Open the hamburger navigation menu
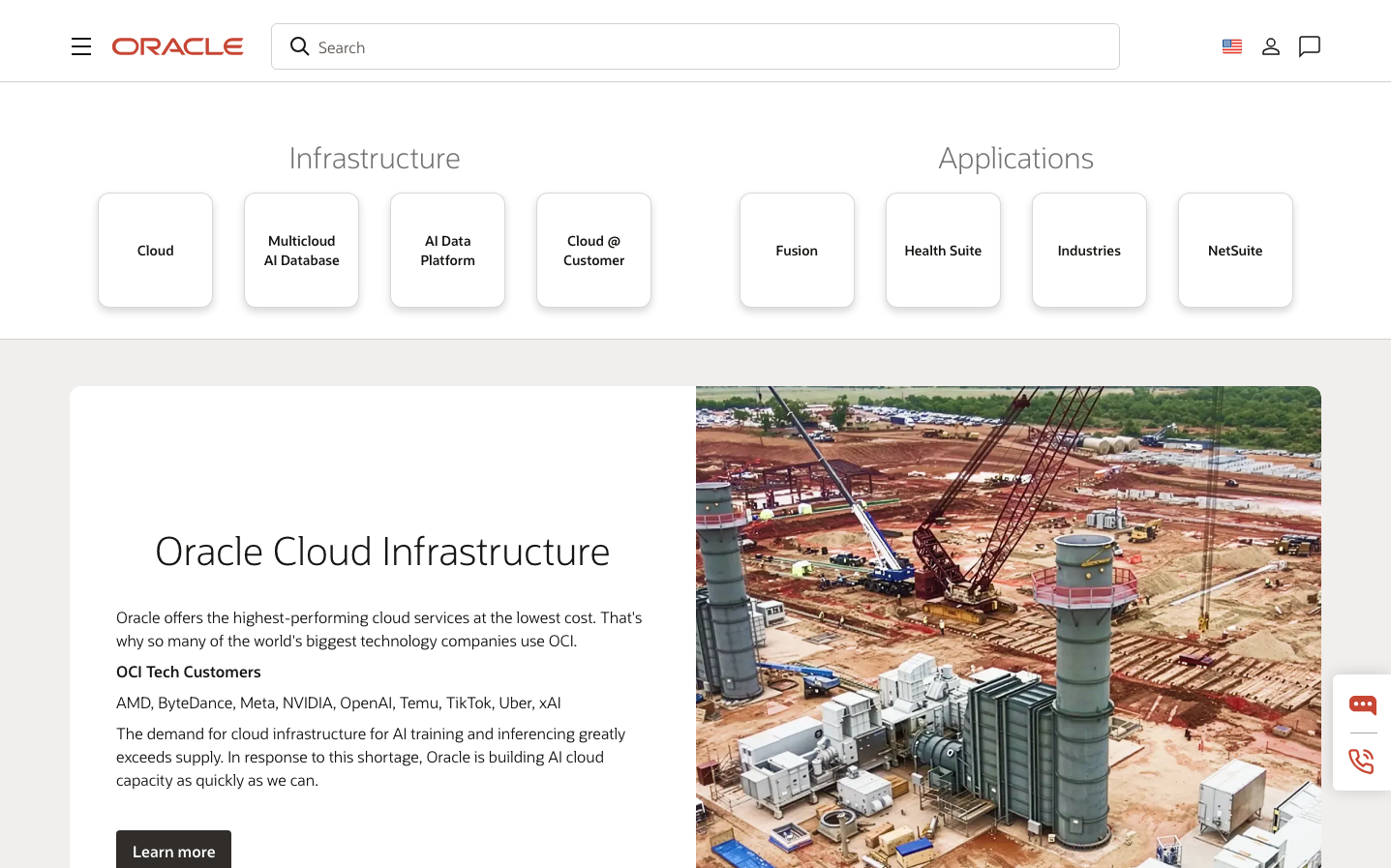Image resolution: width=1391 pixels, height=868 pixels. pos(81,46)
